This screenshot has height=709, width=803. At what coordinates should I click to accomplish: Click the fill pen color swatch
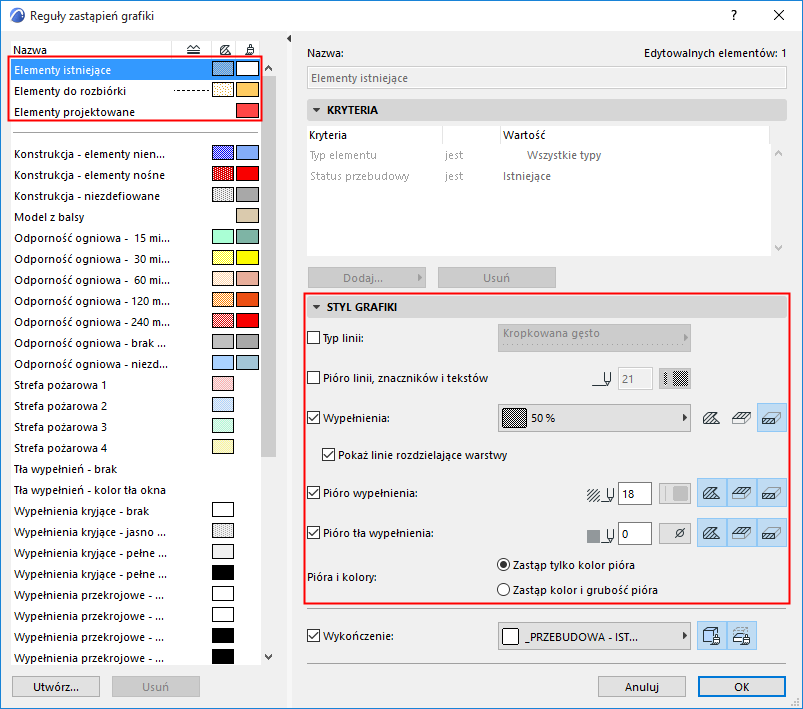pos(675,494)
